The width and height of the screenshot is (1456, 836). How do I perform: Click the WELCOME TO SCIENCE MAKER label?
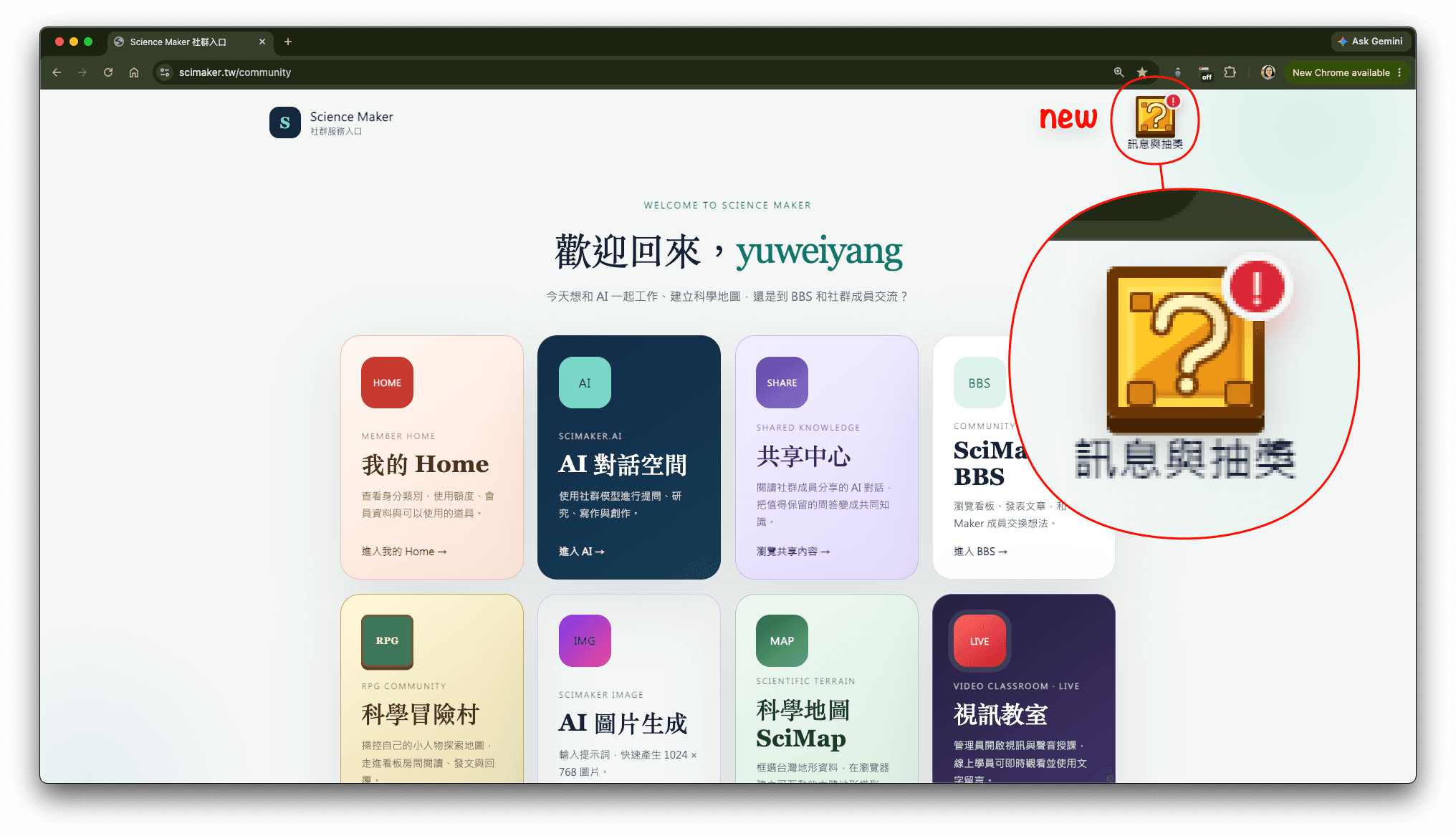(727, 206)
